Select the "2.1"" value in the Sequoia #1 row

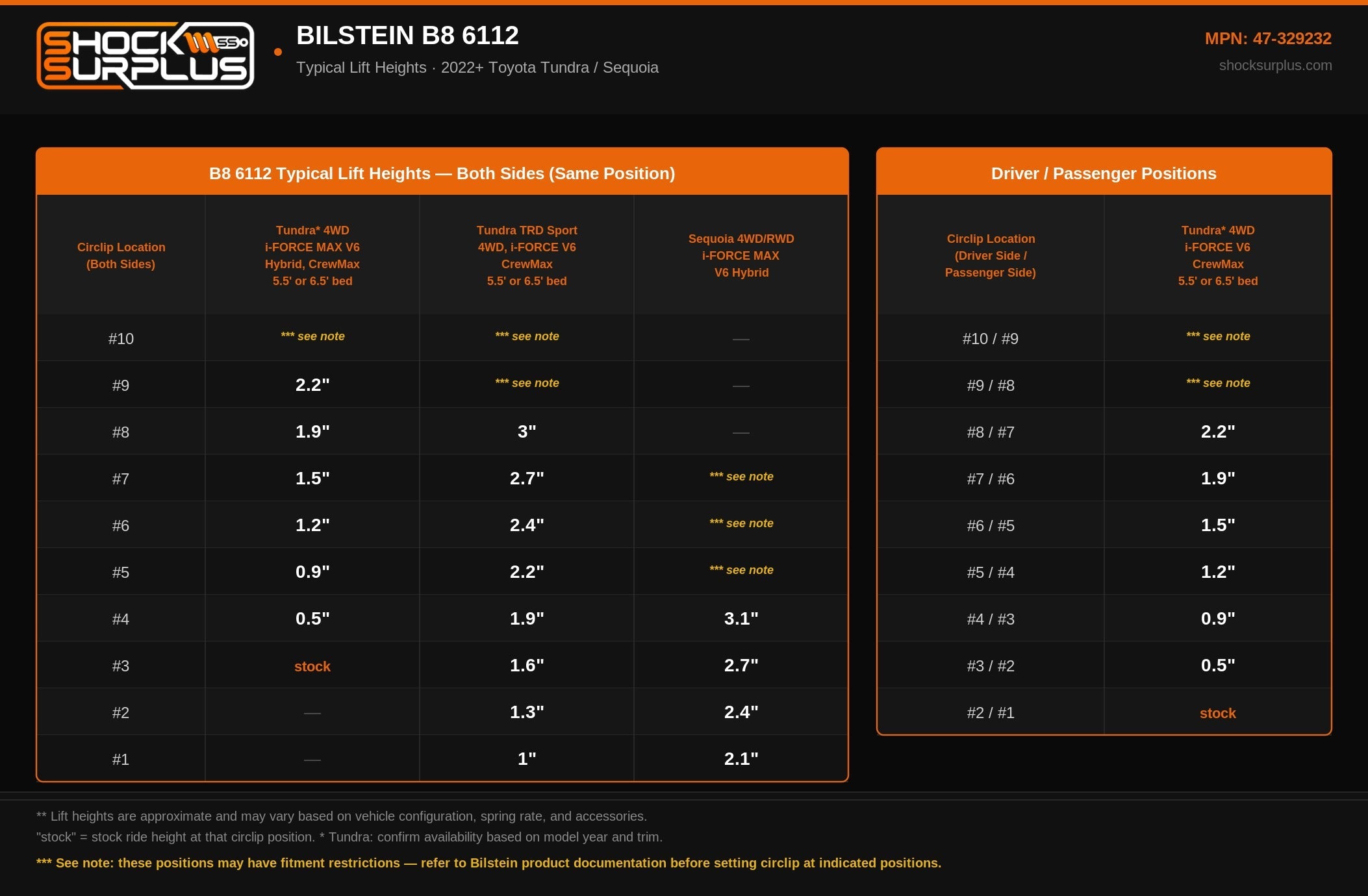[741, 759]
